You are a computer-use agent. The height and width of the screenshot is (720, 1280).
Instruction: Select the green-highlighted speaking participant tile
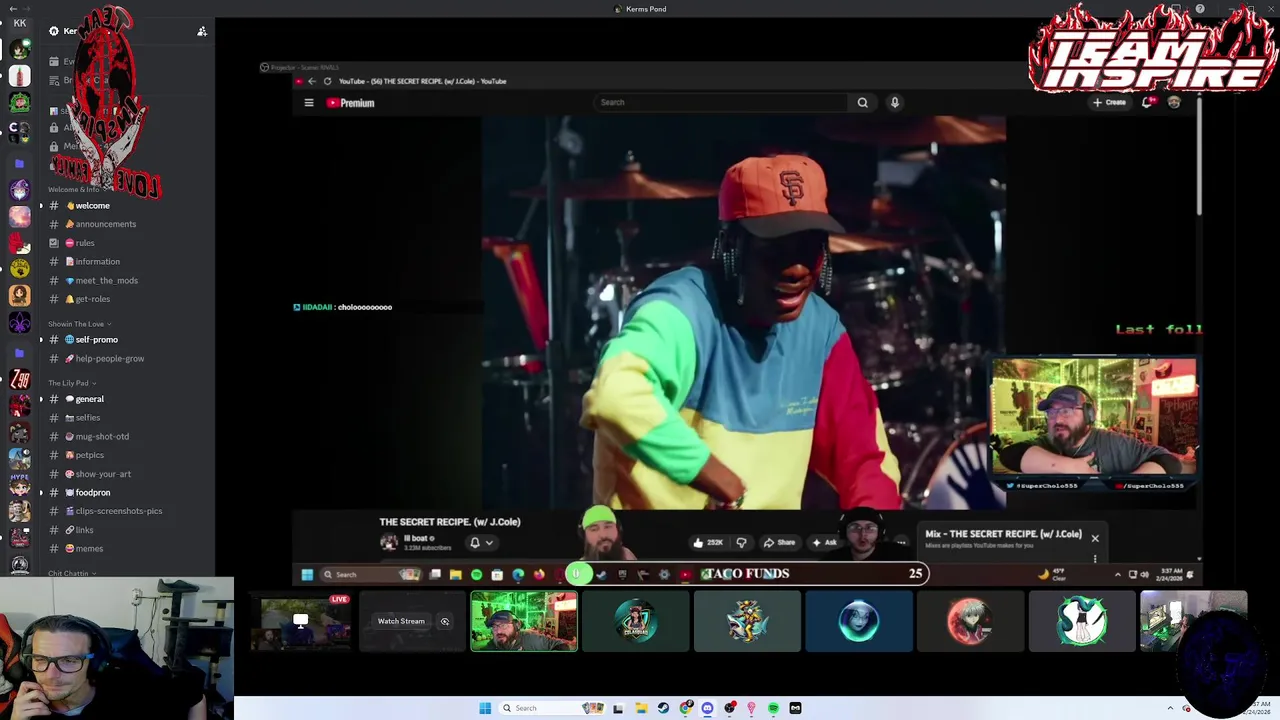[524, 621]
